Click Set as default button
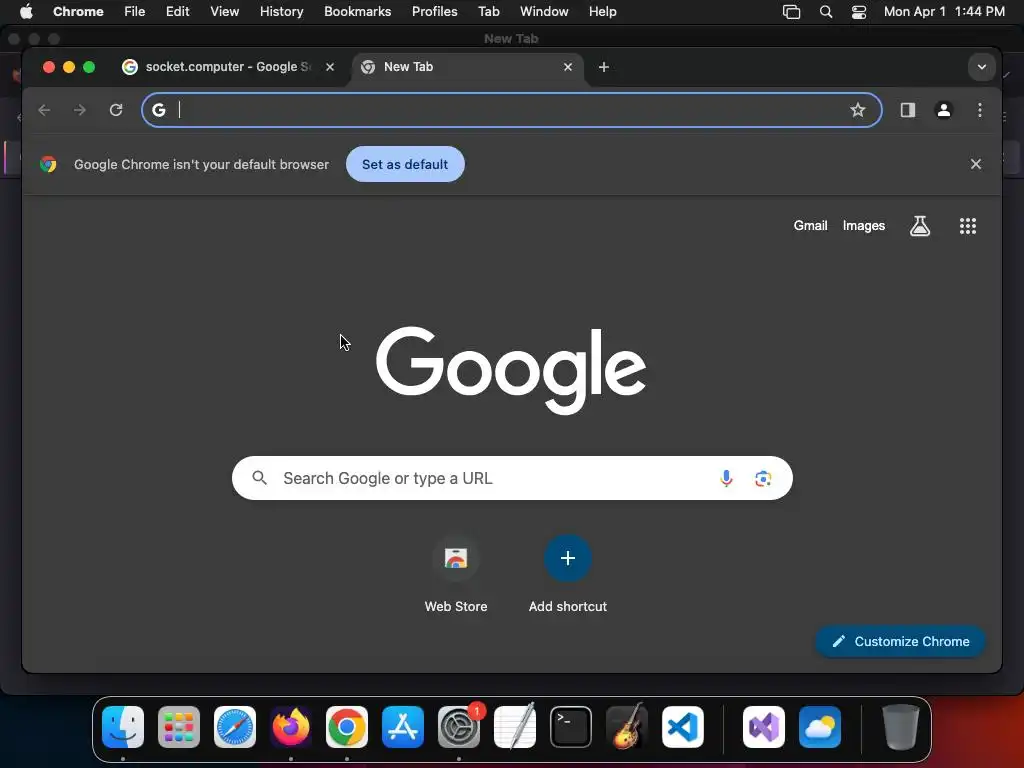The width and height of the screenshot is (1024, 768). point(405,164)
